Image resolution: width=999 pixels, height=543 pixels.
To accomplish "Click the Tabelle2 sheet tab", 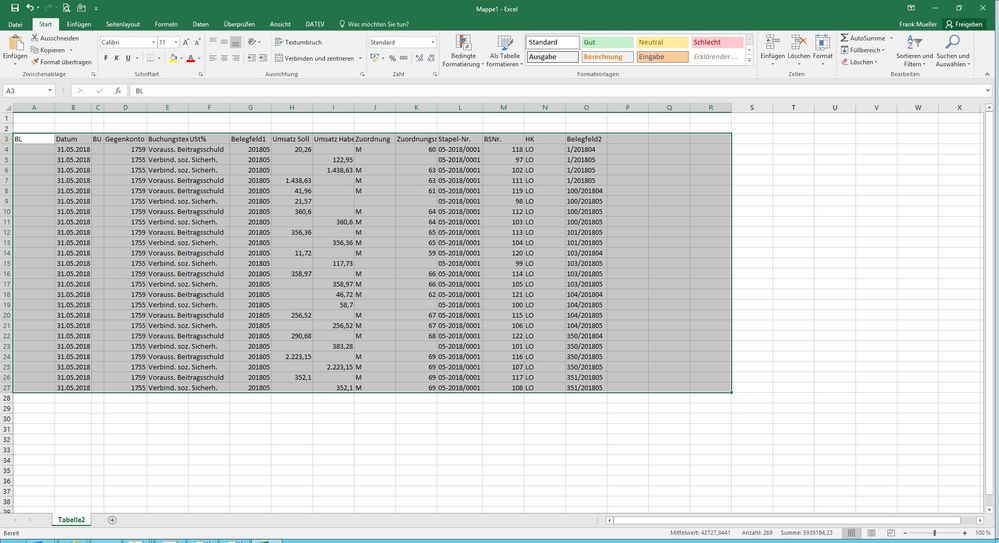I will [72, 520].
